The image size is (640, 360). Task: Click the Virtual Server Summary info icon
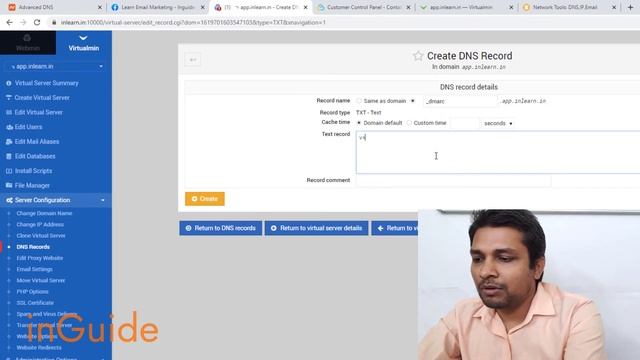click(9, 83)
